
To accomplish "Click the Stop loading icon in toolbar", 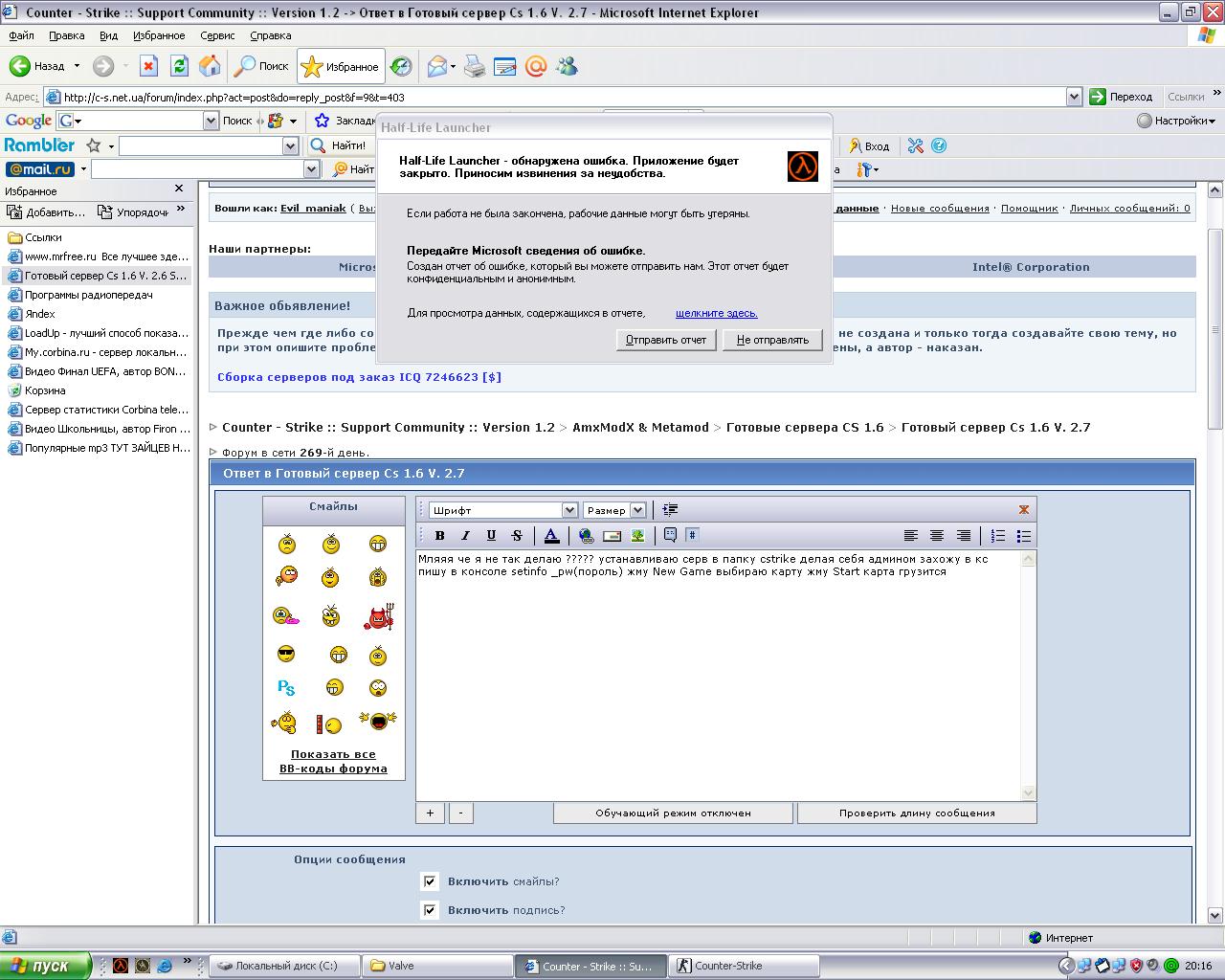I will 148,66.
